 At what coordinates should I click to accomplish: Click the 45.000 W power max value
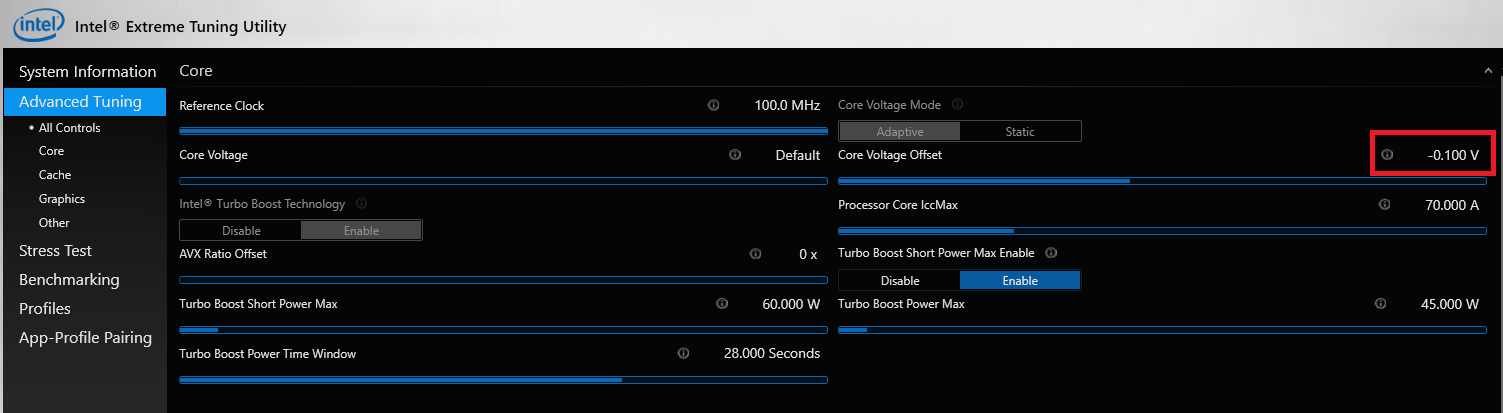click(1450, 303)
